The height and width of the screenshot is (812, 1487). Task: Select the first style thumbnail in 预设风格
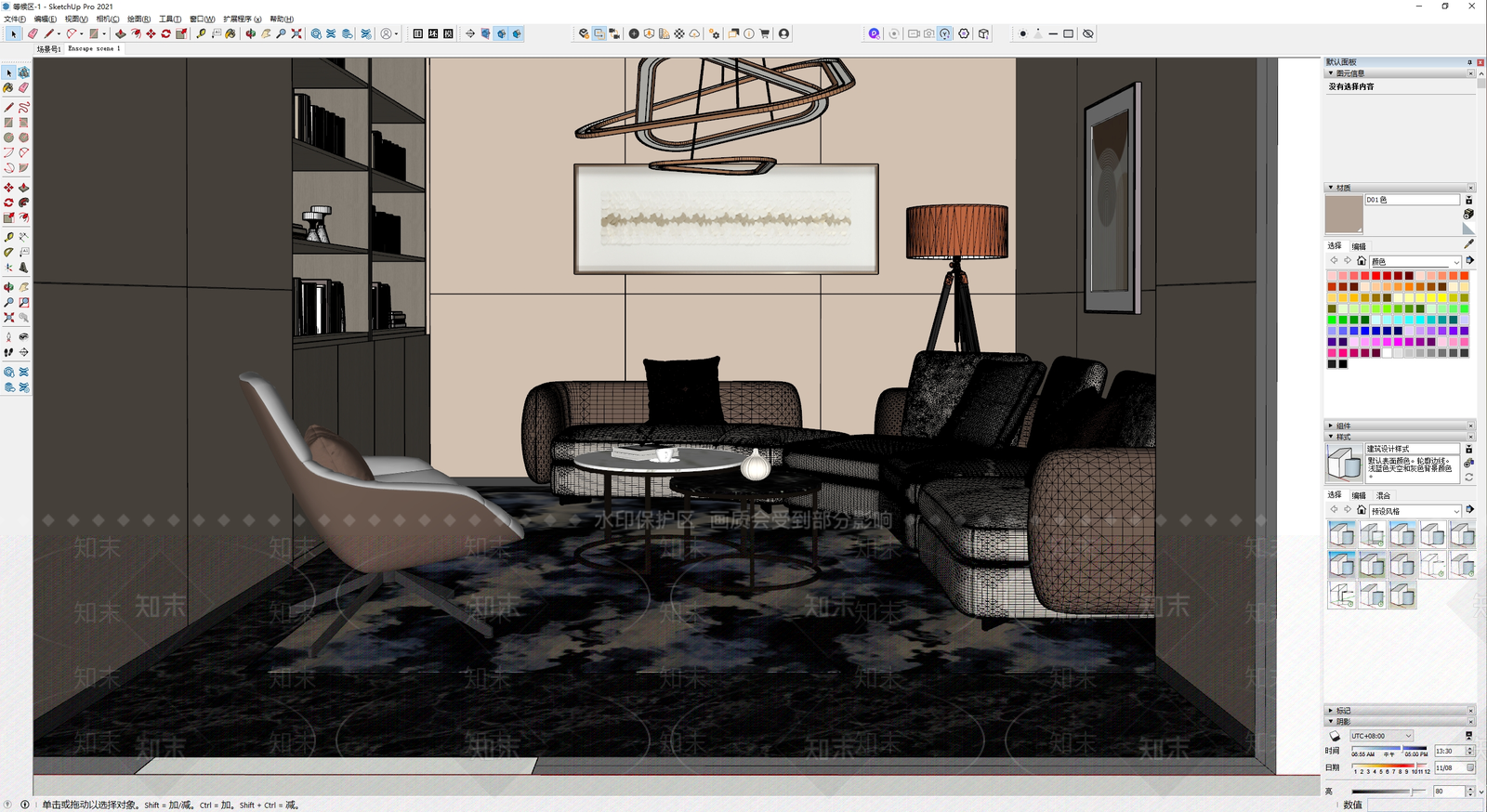1341,534
